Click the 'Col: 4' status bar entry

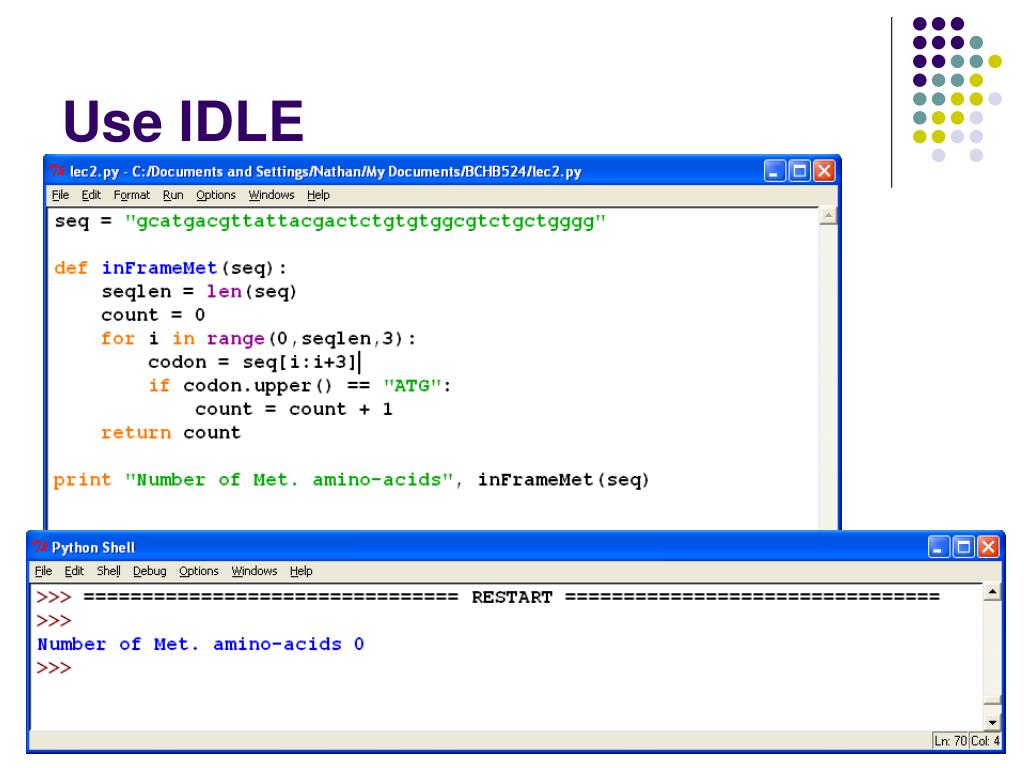[985, 741]
